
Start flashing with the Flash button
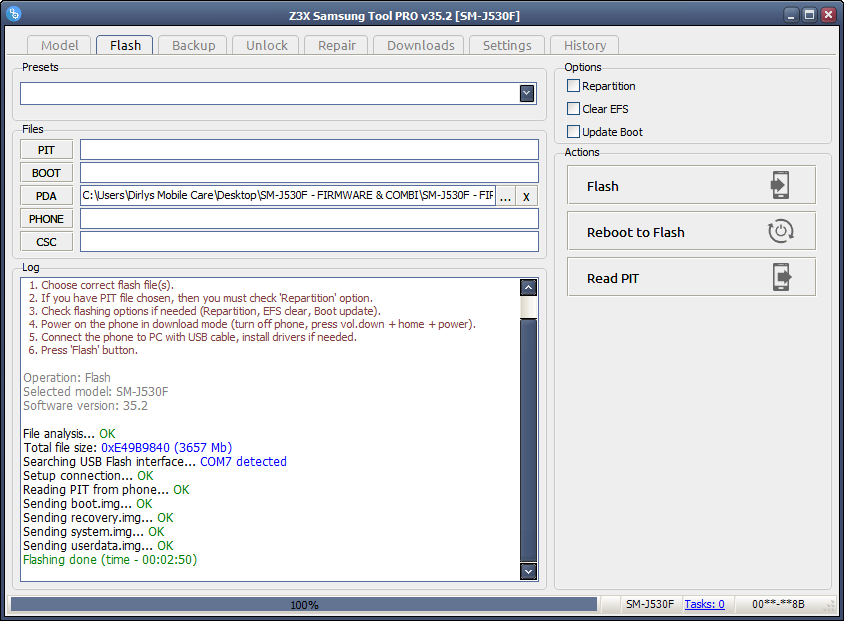[x=691, y=185]
